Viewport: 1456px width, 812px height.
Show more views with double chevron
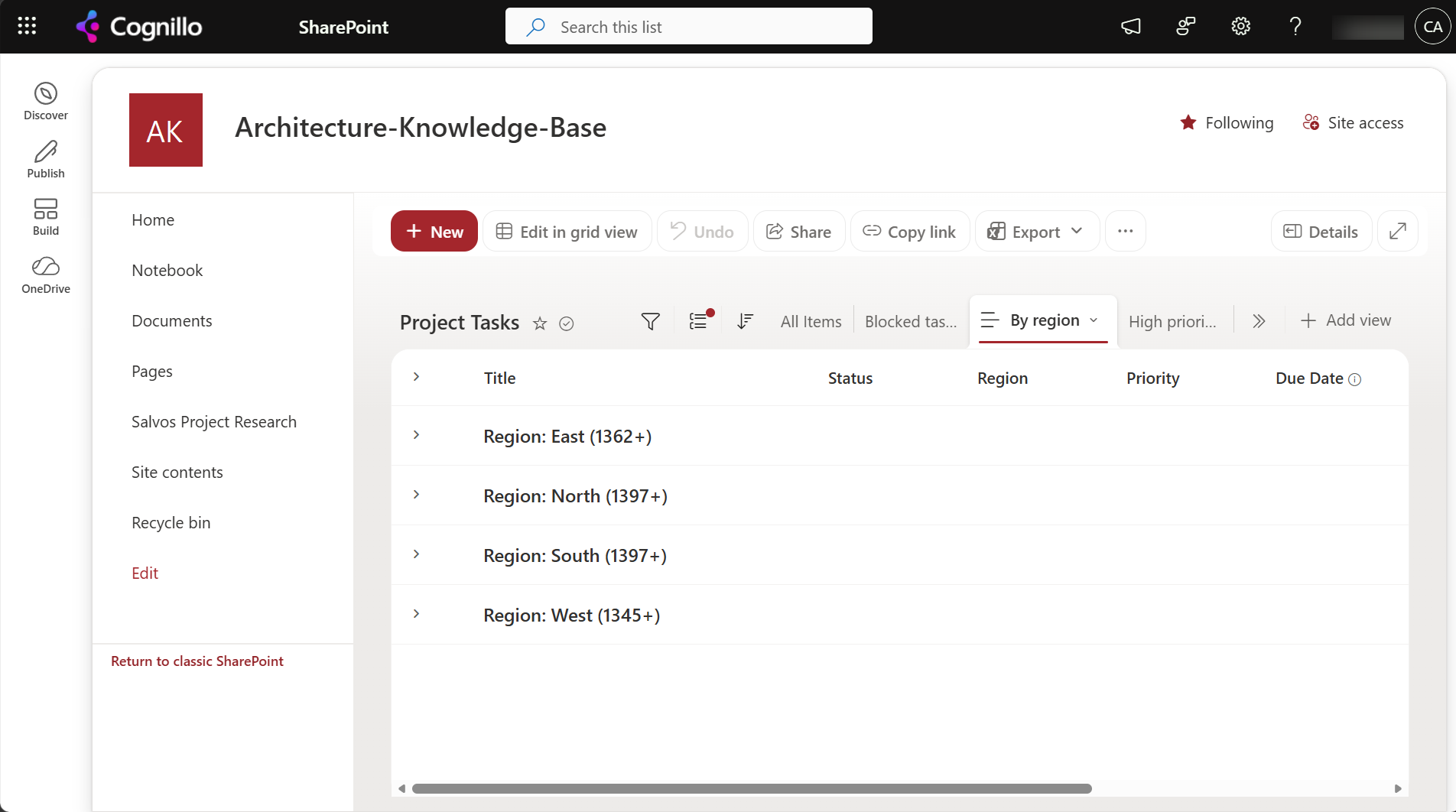[x=1259, y=321]
